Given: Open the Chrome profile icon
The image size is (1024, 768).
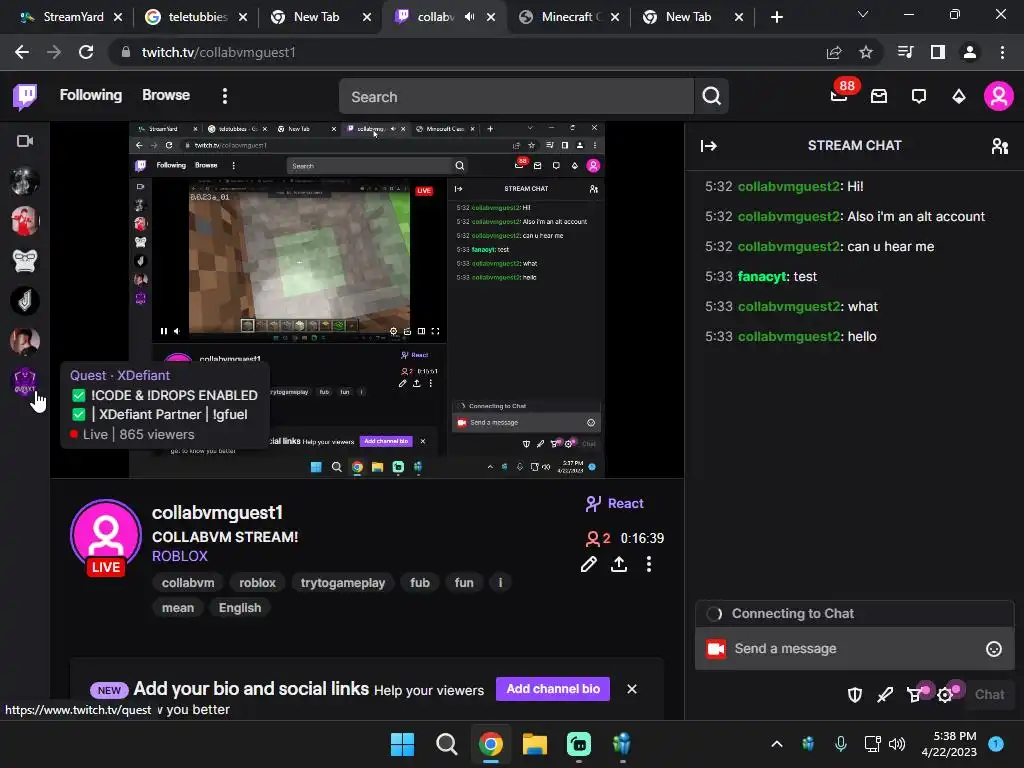Looking at the screenshot, I should [970, 52].
